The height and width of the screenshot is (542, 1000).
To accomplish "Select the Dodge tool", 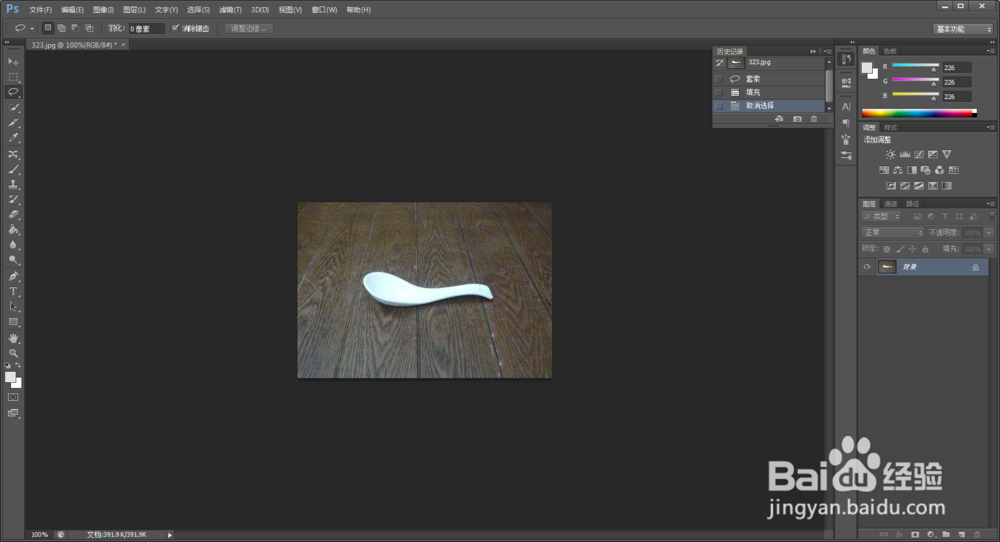I will (x=13, y=260).
